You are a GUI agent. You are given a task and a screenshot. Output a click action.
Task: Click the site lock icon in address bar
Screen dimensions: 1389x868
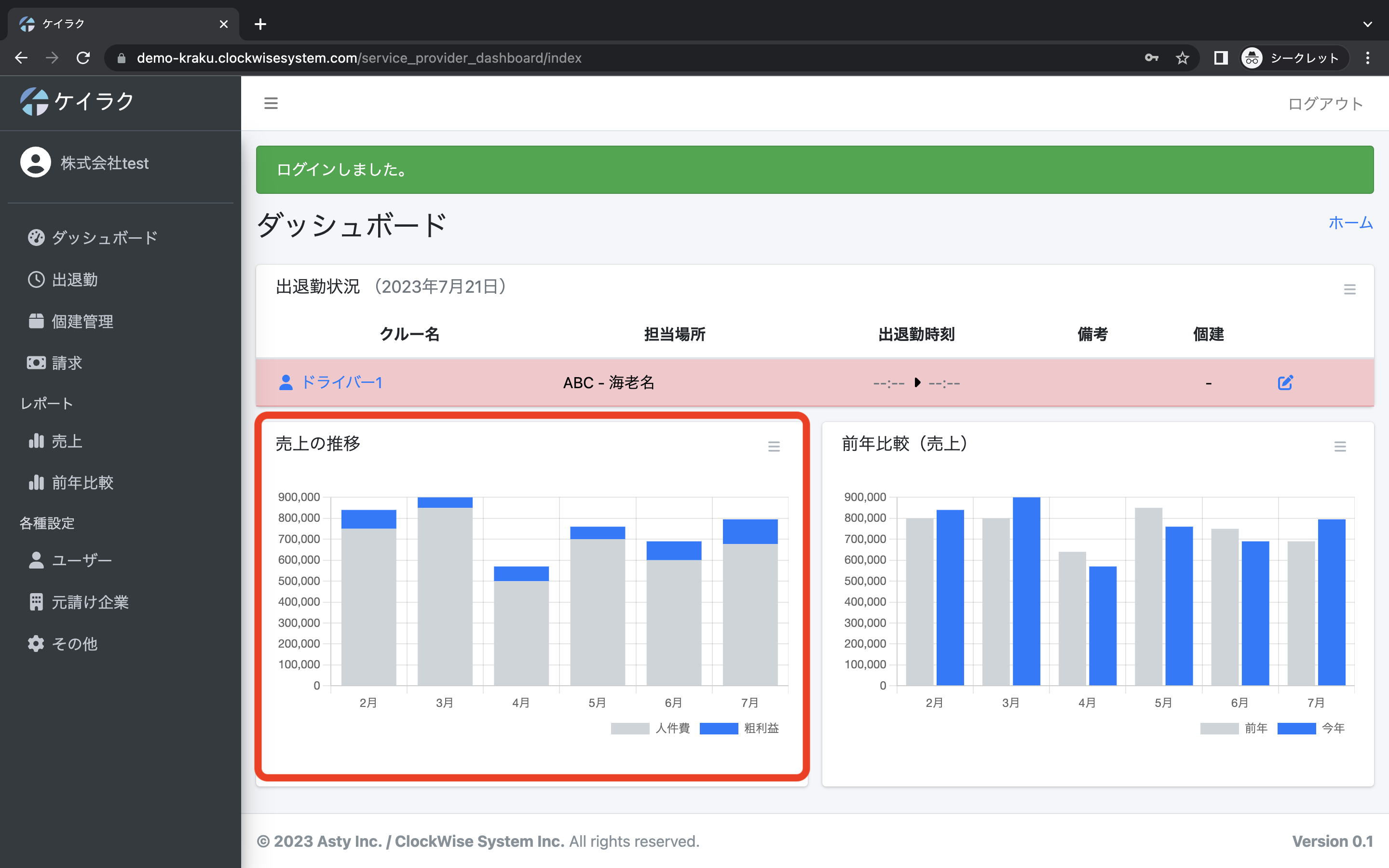click(121, 58)
